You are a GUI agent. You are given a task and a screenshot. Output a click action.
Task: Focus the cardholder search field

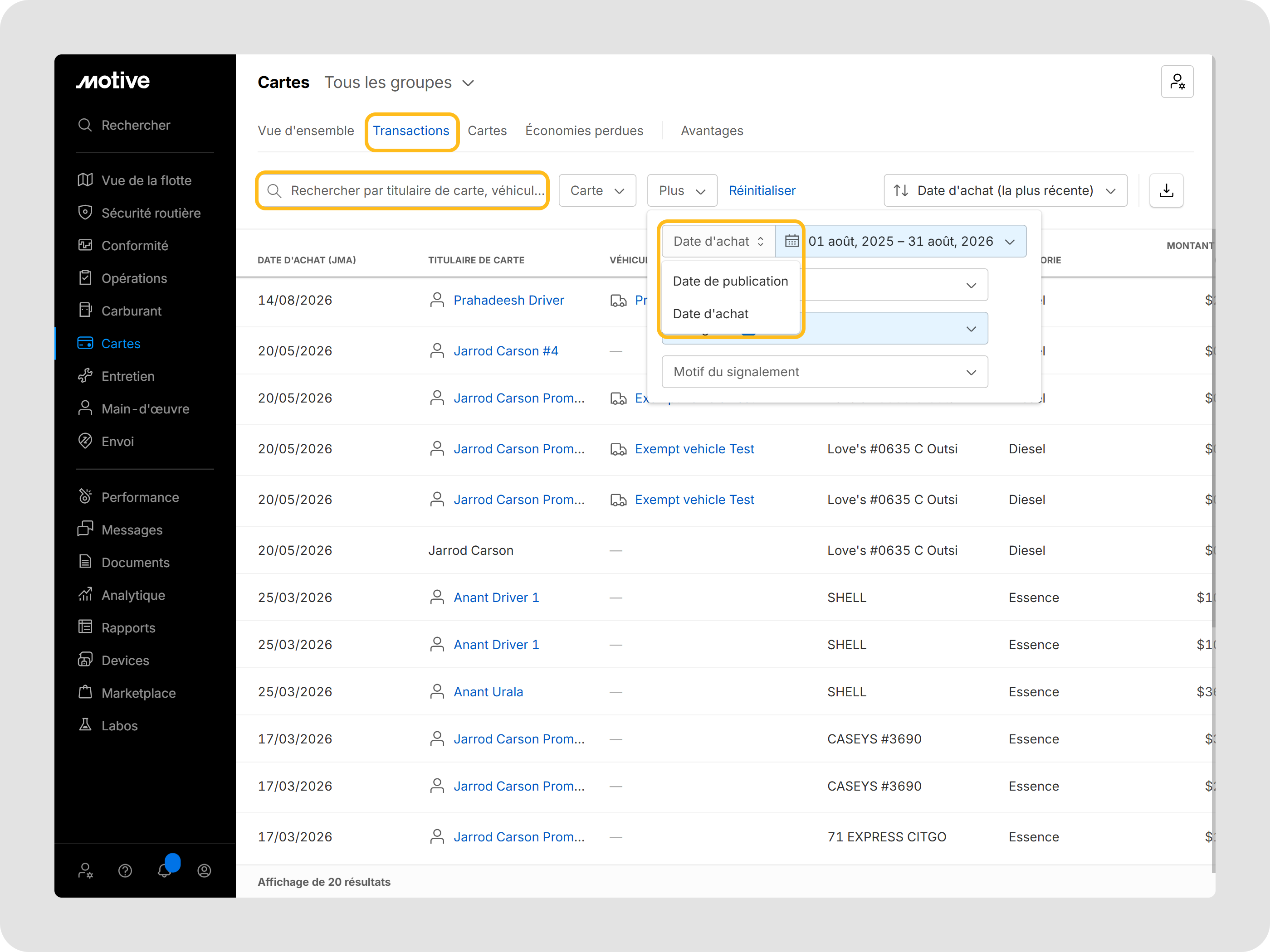402,190
